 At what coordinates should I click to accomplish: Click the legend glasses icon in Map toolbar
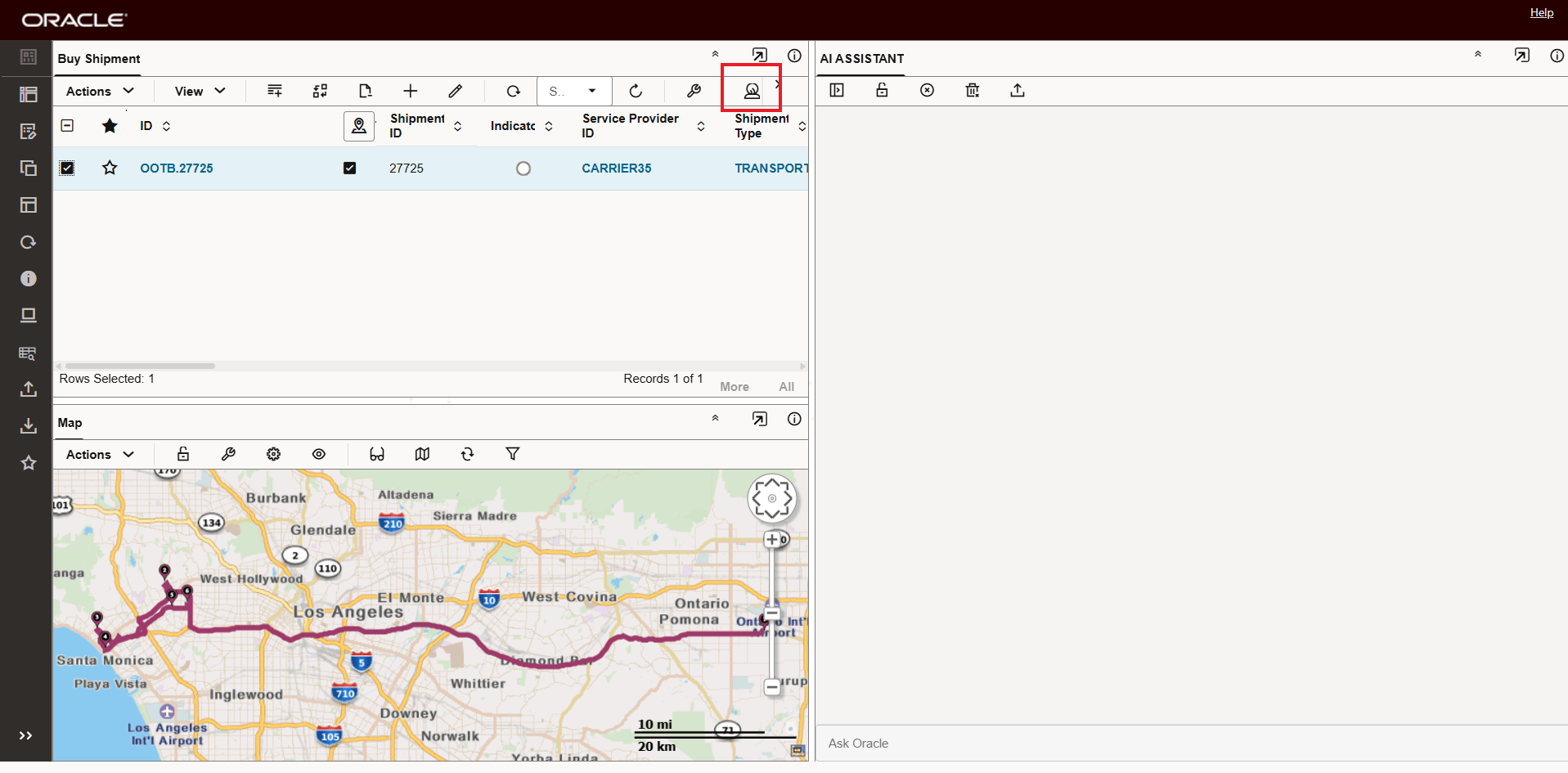376,453
